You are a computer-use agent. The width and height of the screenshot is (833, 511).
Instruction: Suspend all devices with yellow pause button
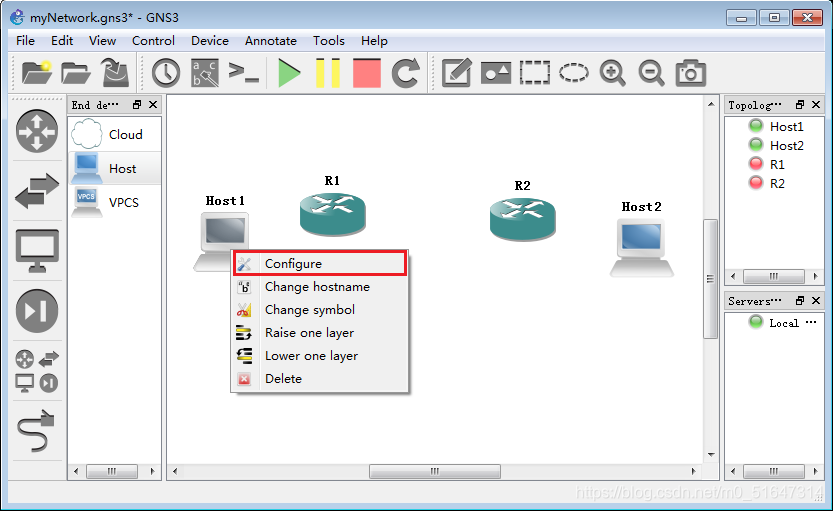[x=328, y=73]
